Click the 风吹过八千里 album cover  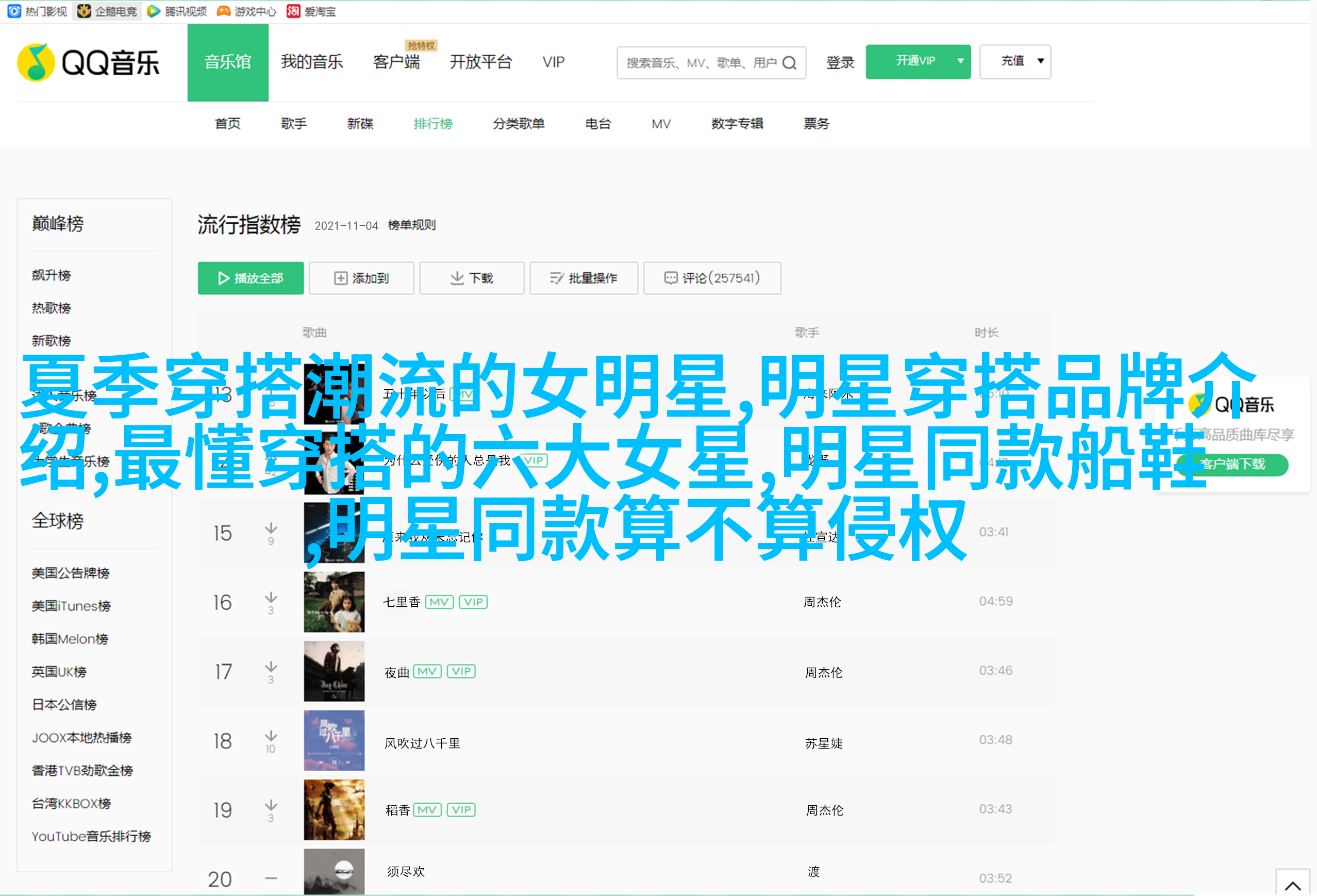click(x=335, y=741)
